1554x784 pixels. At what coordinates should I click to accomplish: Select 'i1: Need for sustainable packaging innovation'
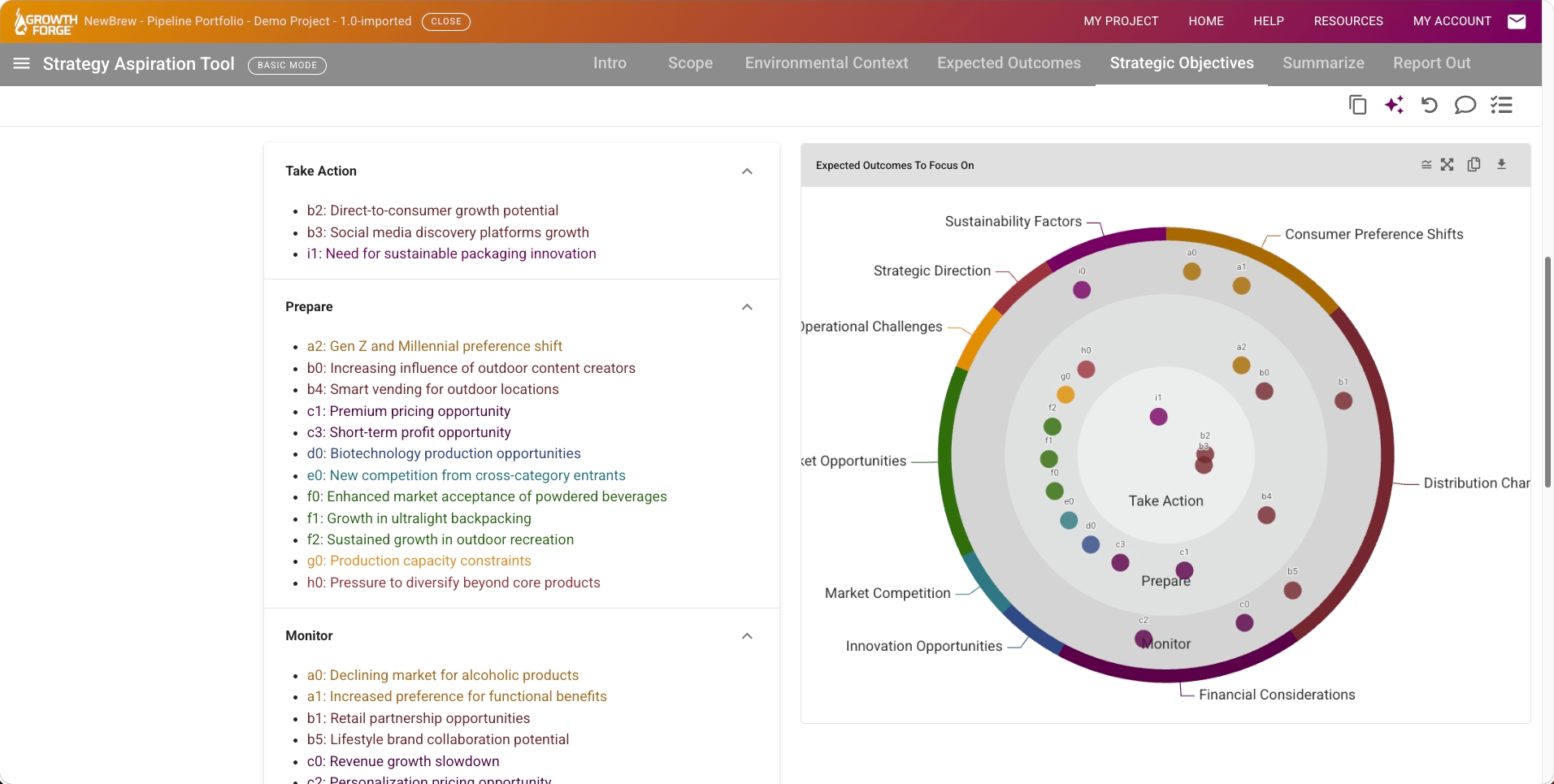tap(451, 253)
